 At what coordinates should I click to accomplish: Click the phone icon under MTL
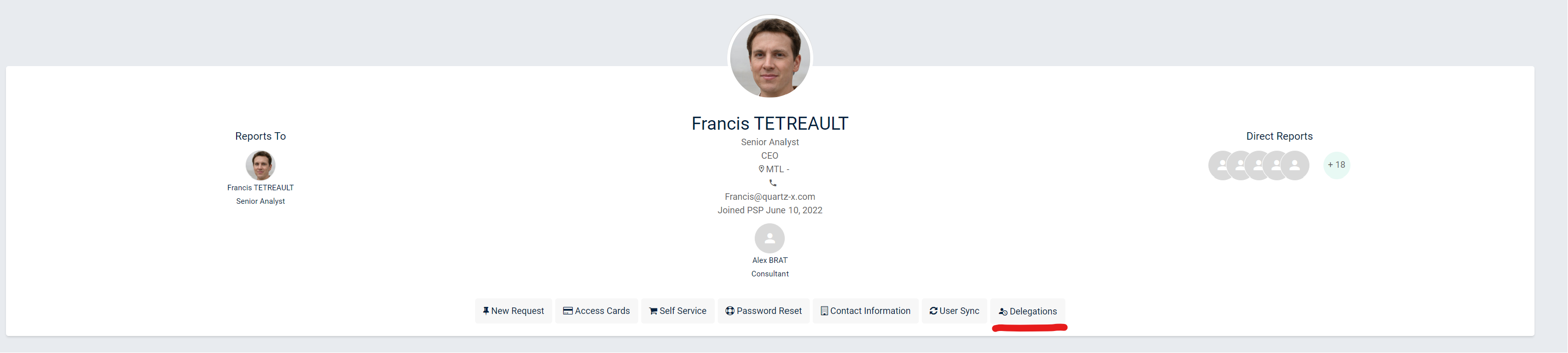772,183
